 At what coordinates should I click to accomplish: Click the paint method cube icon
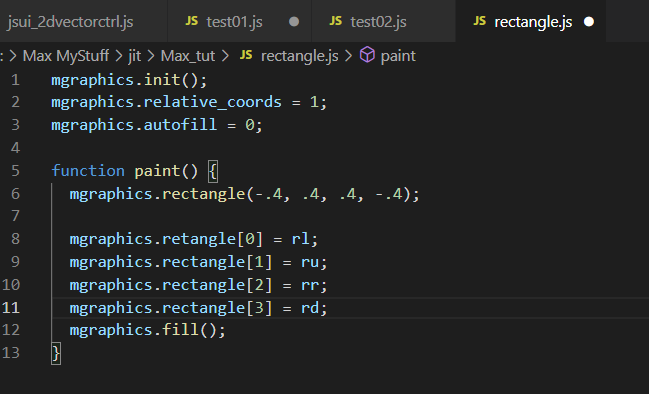click(367, 55)
